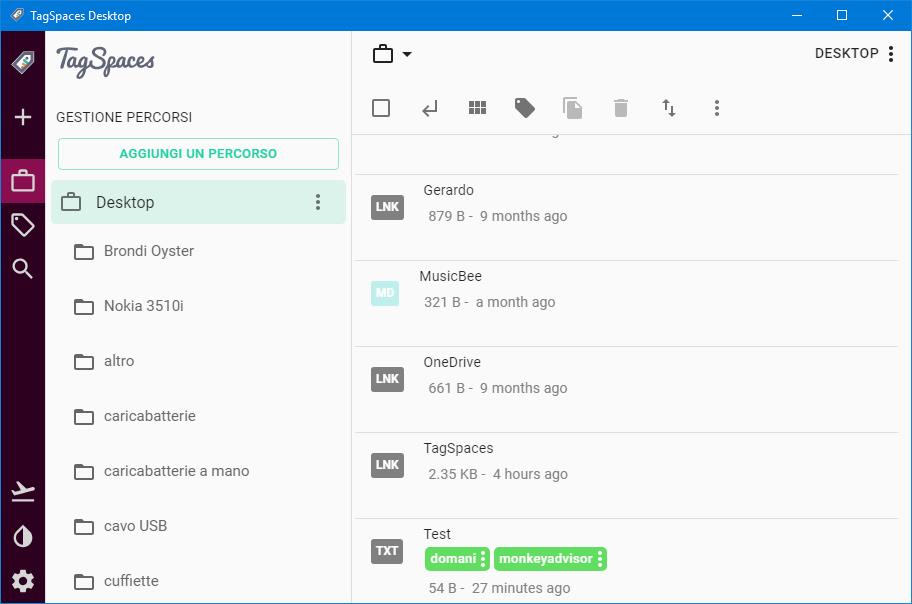Screen dimensions: 912x604
Task: Select the OneDrive file name
Action: click(452, 362)
